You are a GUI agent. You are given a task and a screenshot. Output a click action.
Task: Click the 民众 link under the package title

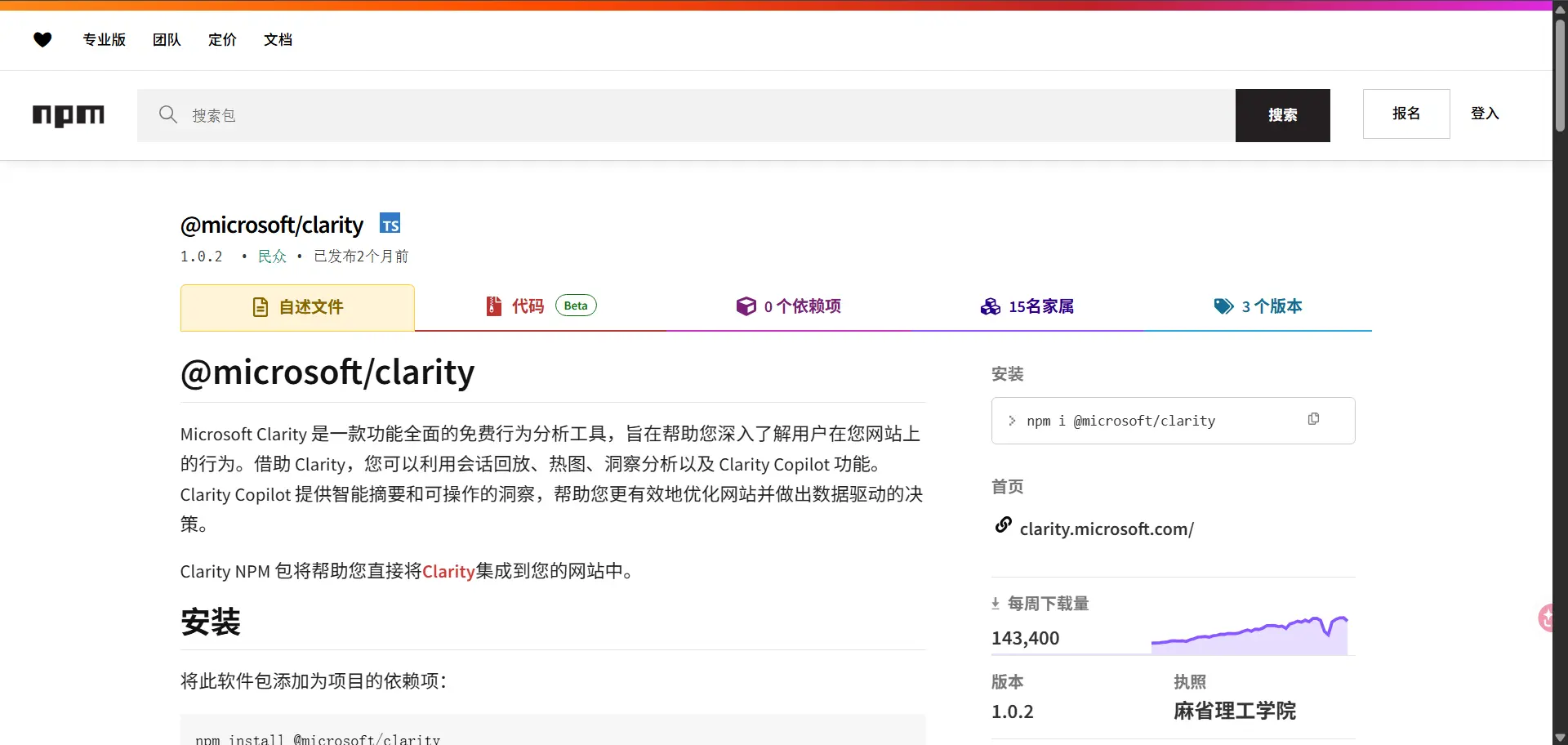(271, 255)
